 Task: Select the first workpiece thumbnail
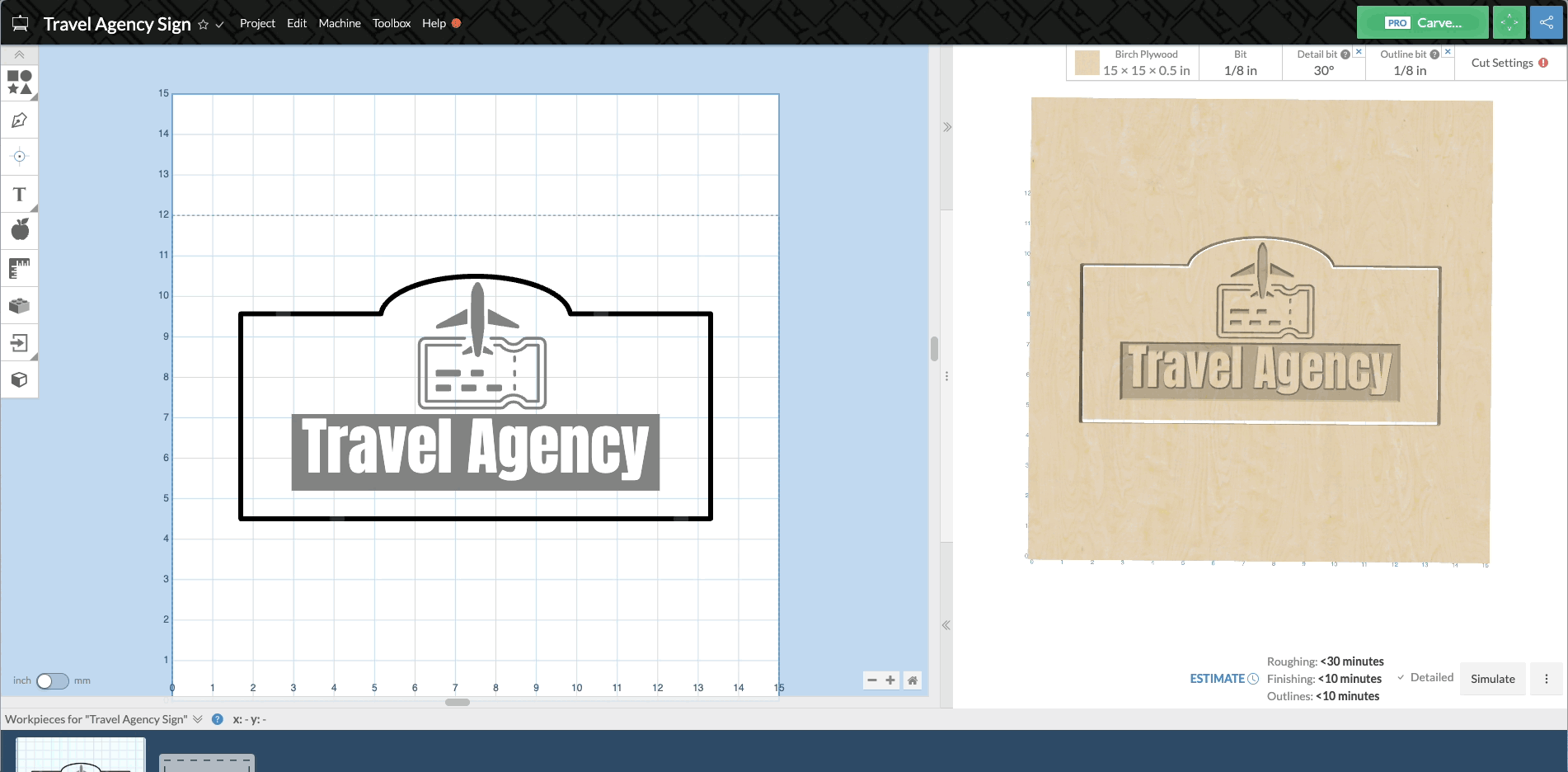pyautogui.click(x=81, y=756)
